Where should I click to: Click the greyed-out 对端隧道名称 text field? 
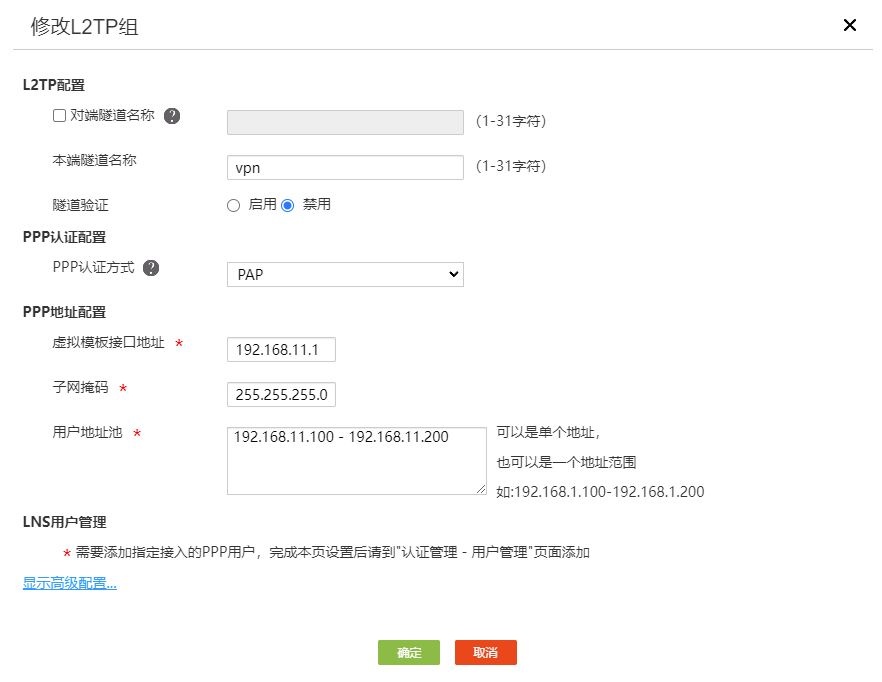click(x=345, y=122)
